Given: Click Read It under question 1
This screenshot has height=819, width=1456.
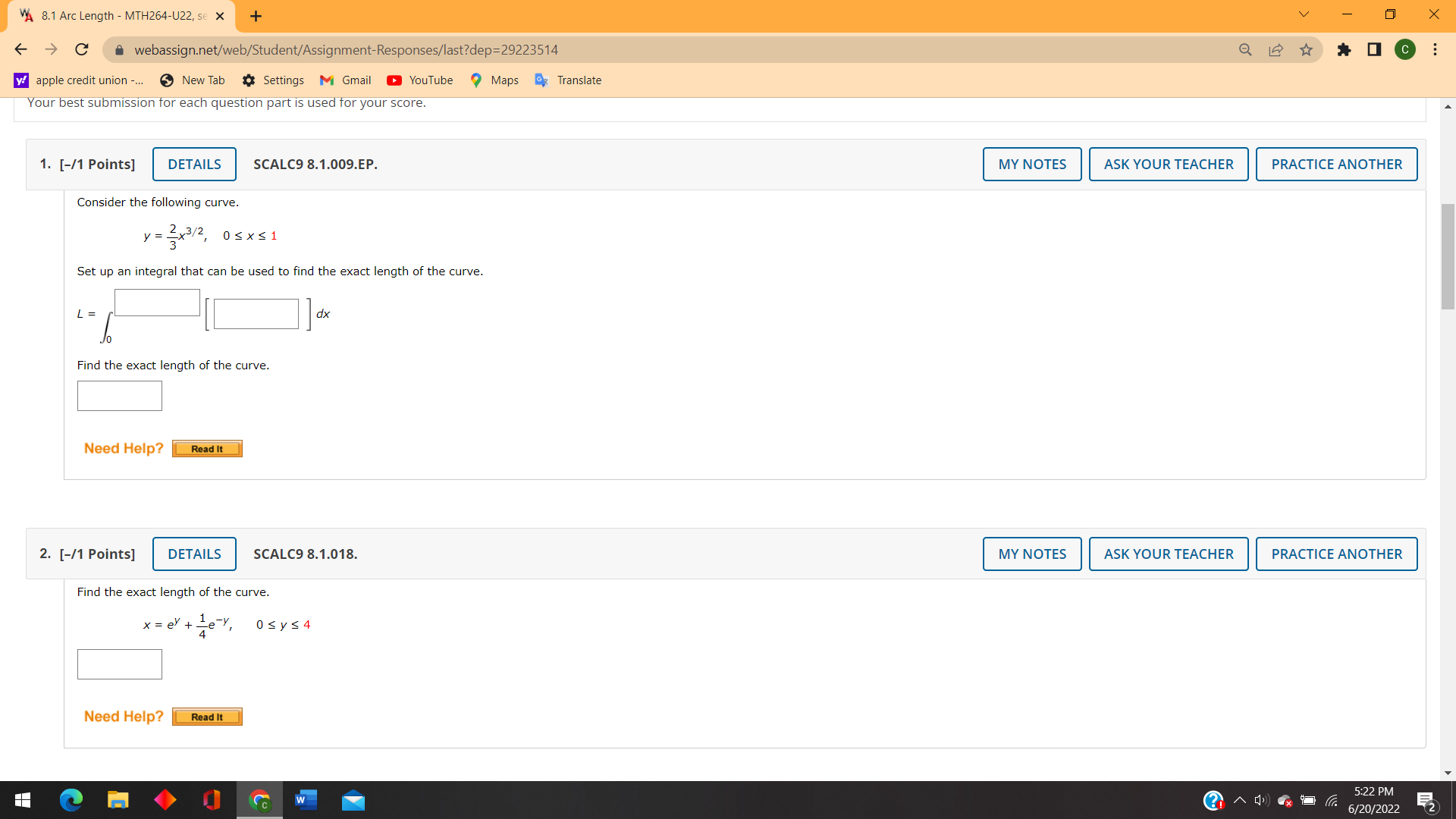Looking at the screenshot, I should point(206,448).
